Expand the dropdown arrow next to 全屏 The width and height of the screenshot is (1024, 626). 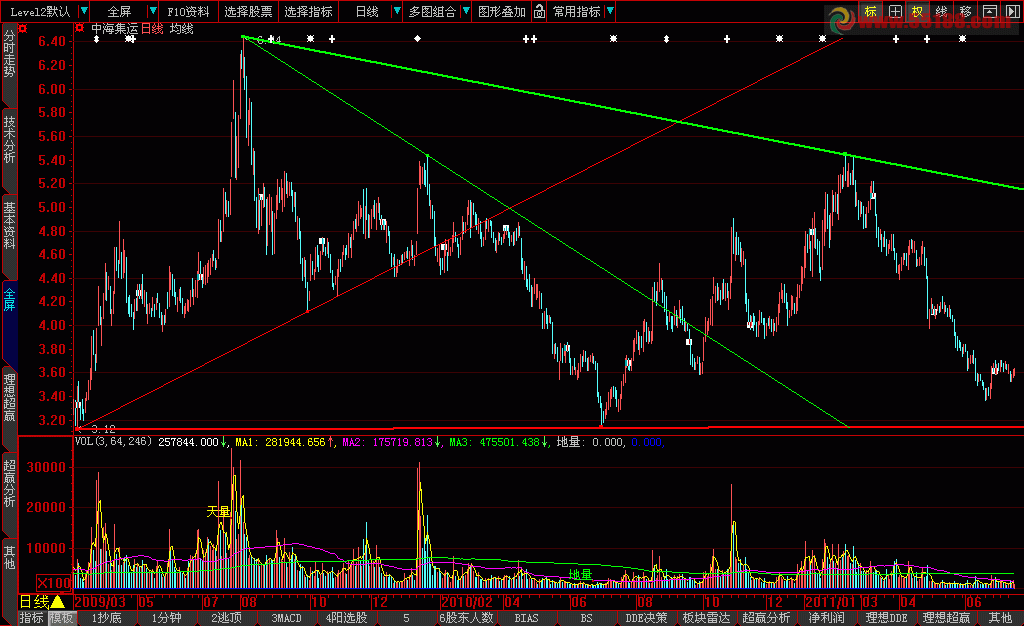153,11
